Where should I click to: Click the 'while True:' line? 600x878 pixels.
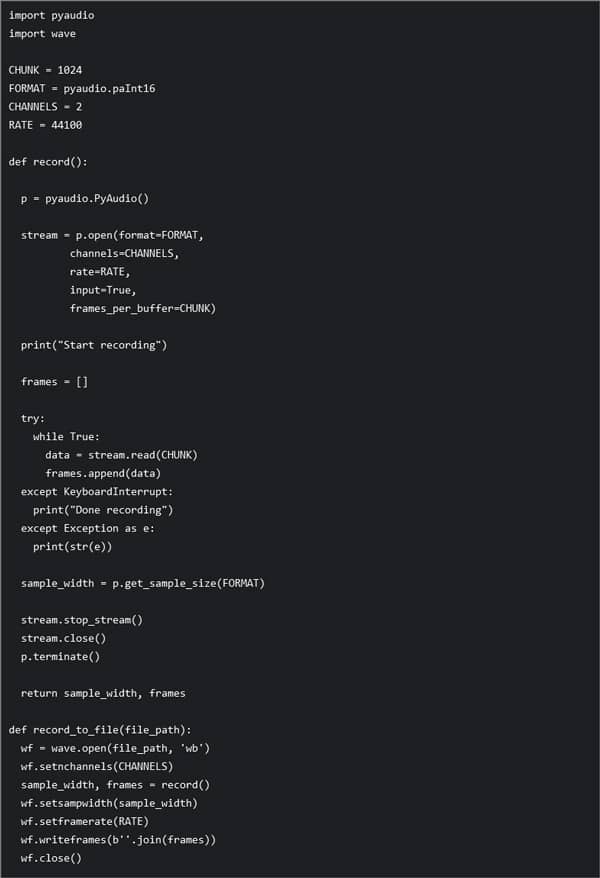66,436
